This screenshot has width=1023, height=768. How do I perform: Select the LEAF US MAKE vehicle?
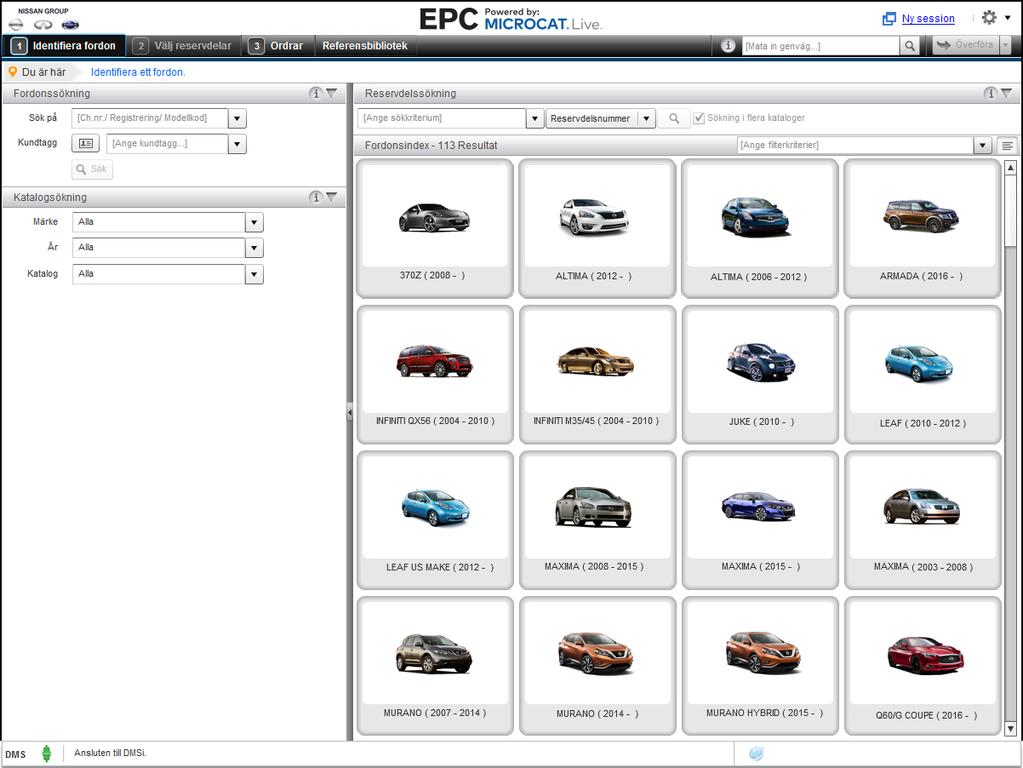(435, 520)
